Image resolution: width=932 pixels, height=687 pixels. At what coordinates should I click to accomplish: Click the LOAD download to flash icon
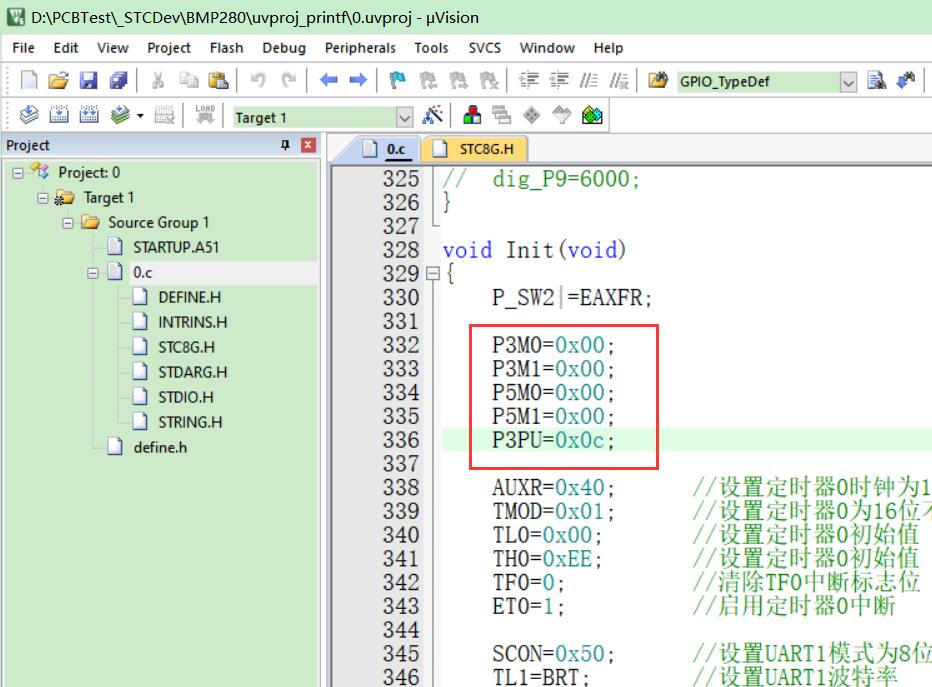pyautogui.click(x=204, y=114)
